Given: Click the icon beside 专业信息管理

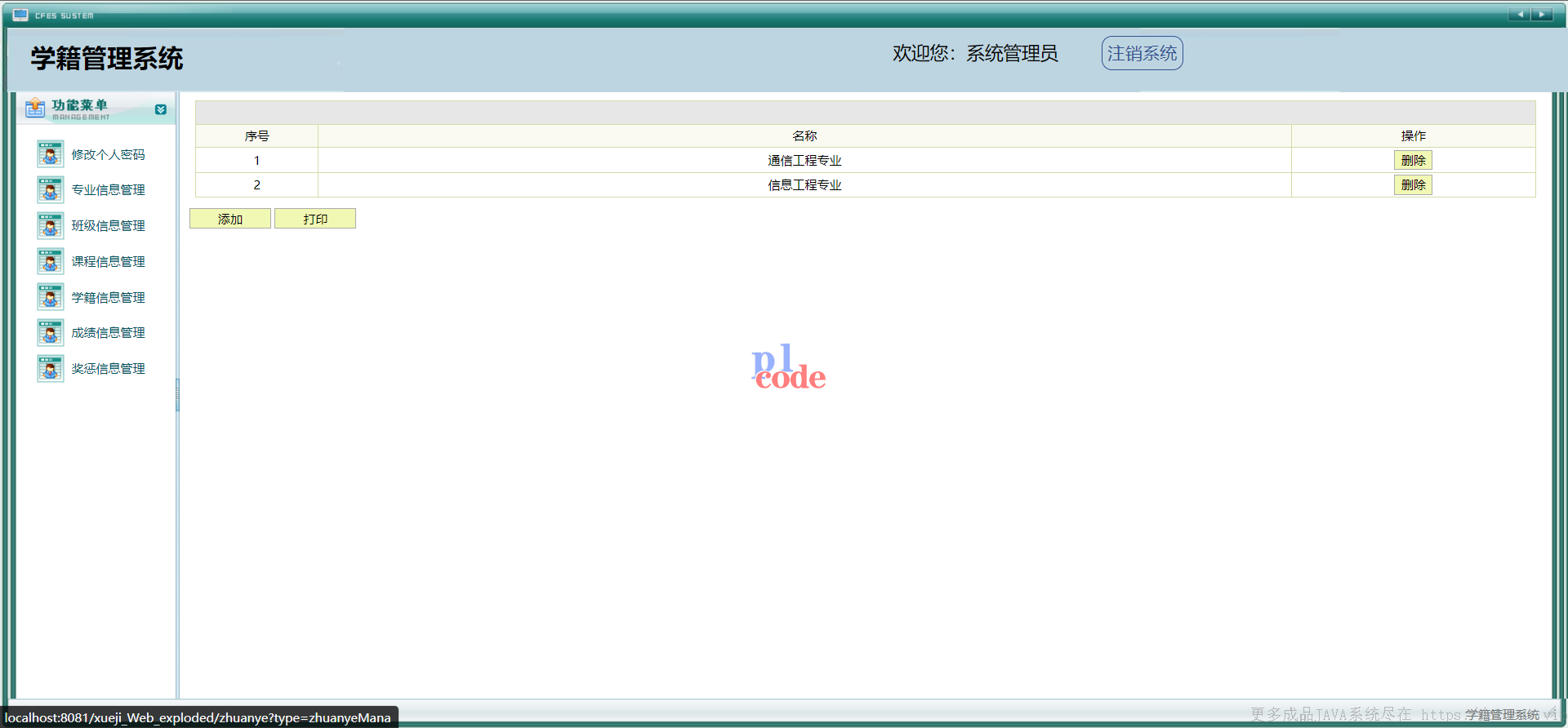Looking at the screenshot, I should click(51, 190).
